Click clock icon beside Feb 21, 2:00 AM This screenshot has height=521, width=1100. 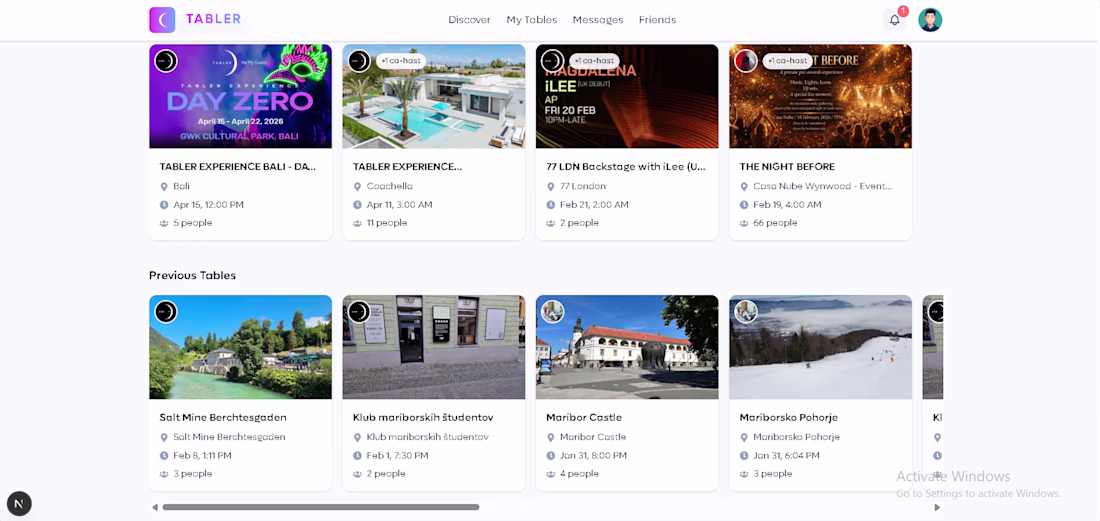[551, 205]
